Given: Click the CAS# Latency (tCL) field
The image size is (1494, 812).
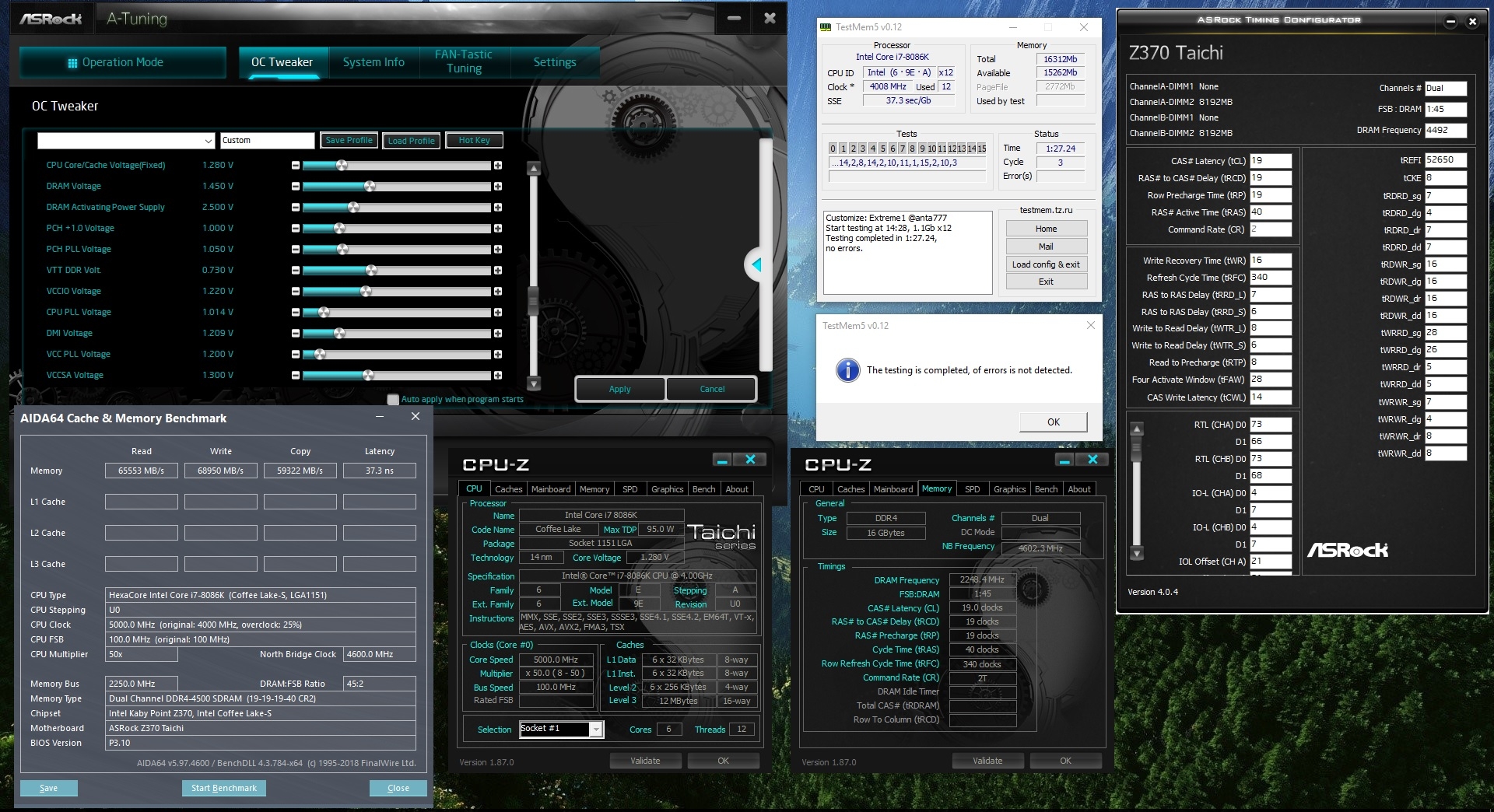Looking at the screenshot, I should [1271, 161].
